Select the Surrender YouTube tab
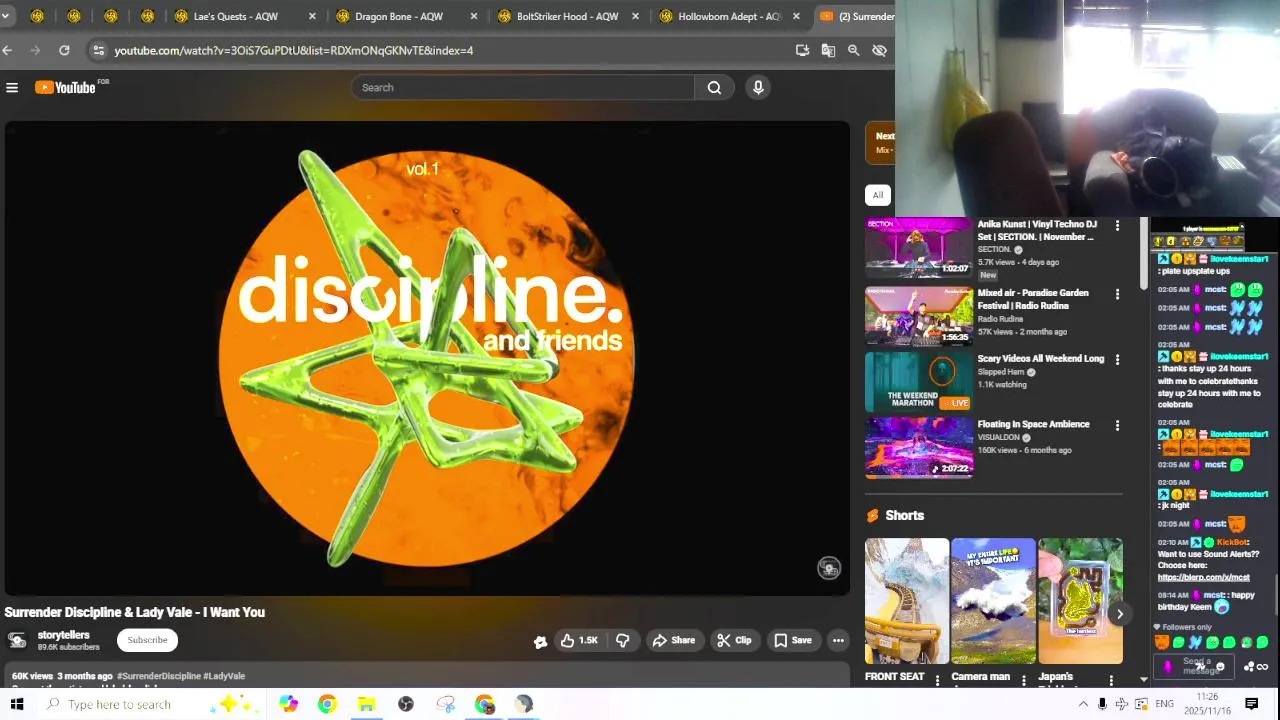This screenshot has width=1280, height=720. click(x=855, y=16)
